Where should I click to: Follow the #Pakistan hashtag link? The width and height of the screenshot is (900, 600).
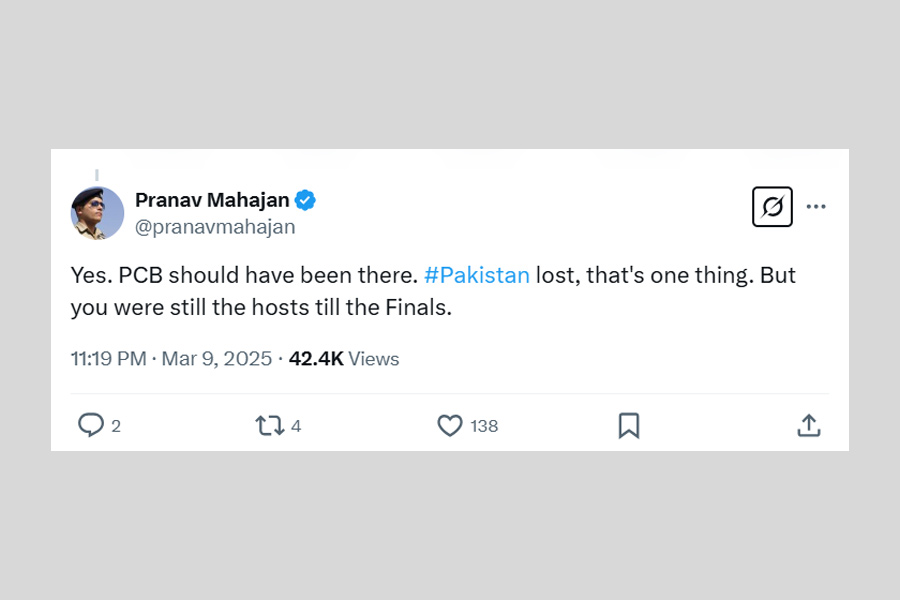tap(476, 275)
